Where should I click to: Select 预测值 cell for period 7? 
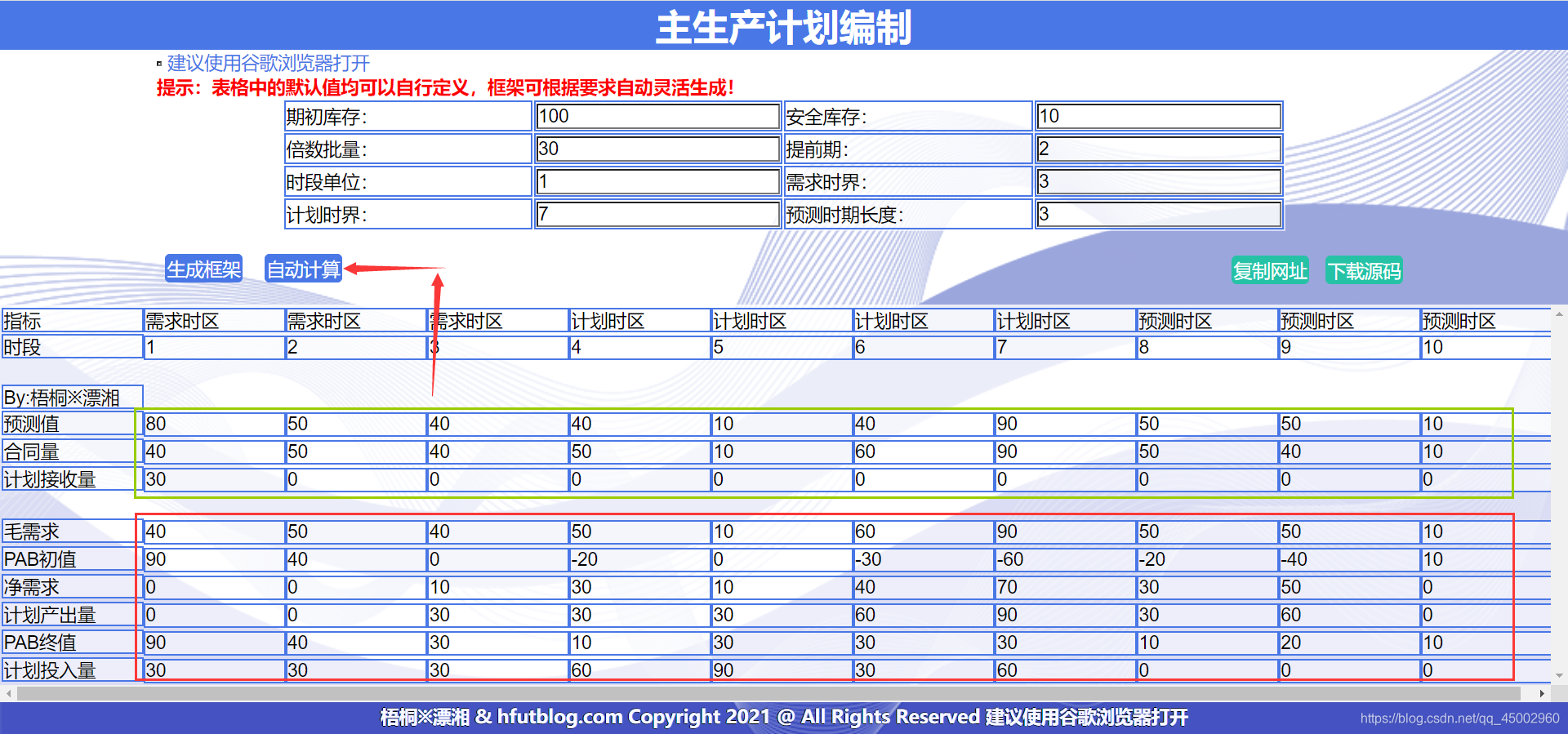[1066, 424]
